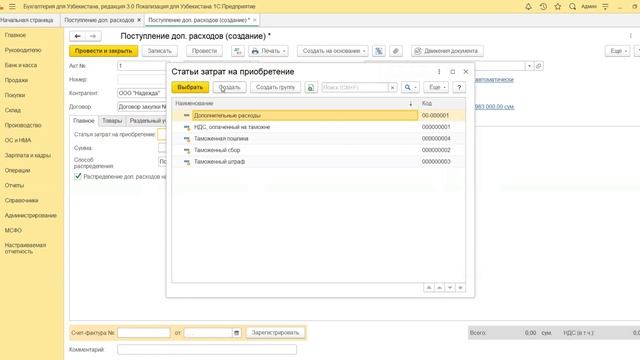The width and height of the screenshot is (640, 360).
Task: Go back with the left arrow button
Action: pyautogui.click(x=78, y=36)
